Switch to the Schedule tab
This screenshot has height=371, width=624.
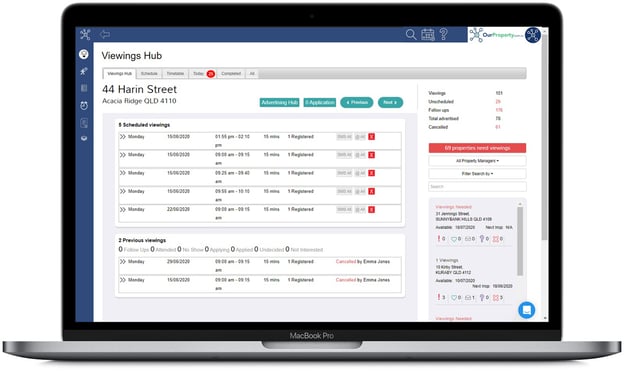point(149,74)
